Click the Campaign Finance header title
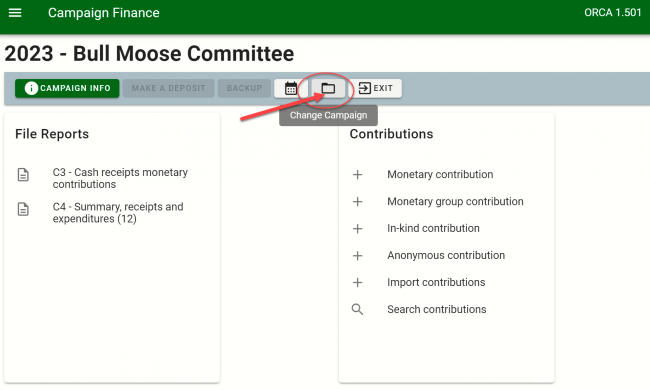650x390 pixels. 104,13
